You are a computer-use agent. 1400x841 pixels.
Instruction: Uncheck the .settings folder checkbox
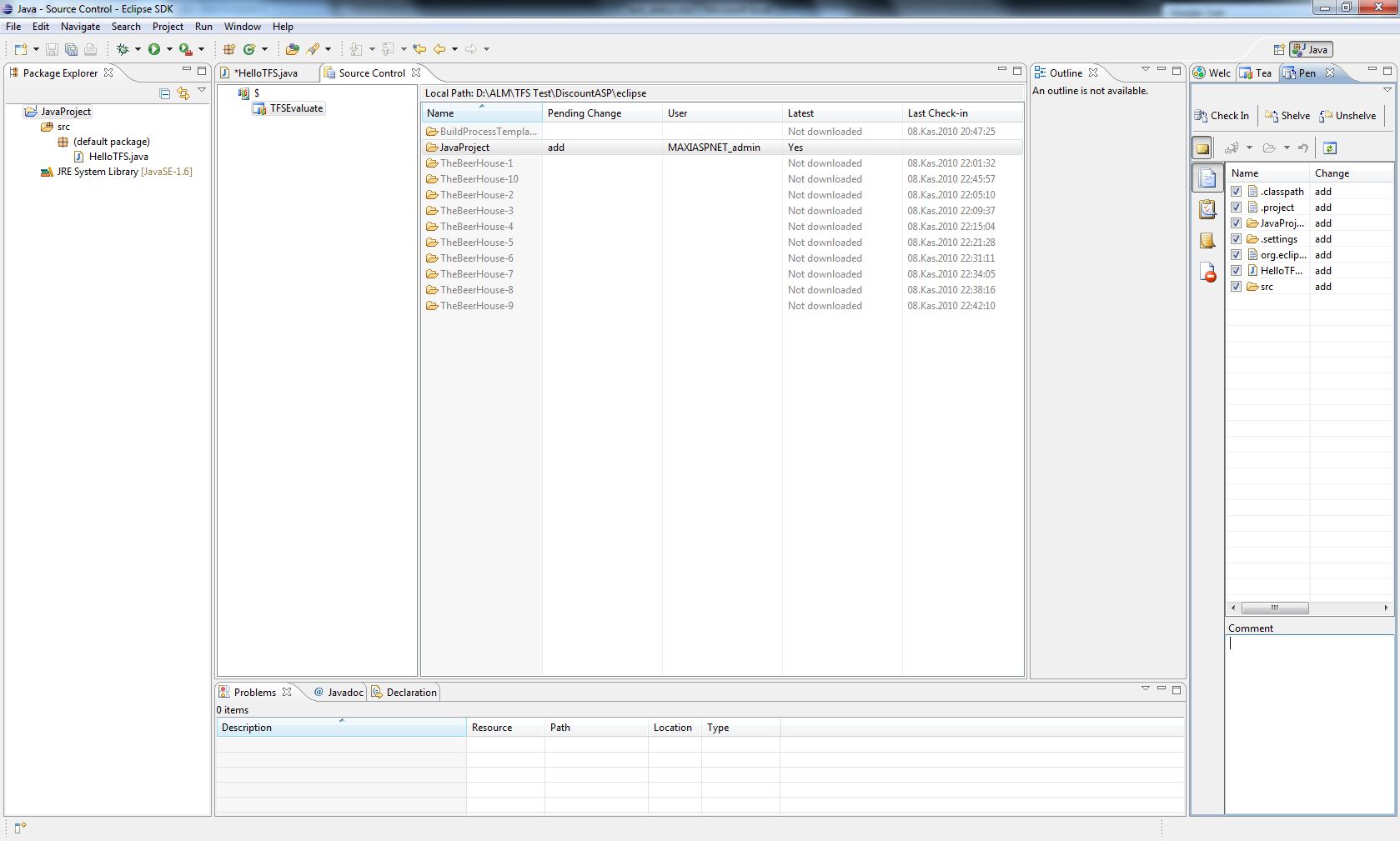coord(1237,239)
